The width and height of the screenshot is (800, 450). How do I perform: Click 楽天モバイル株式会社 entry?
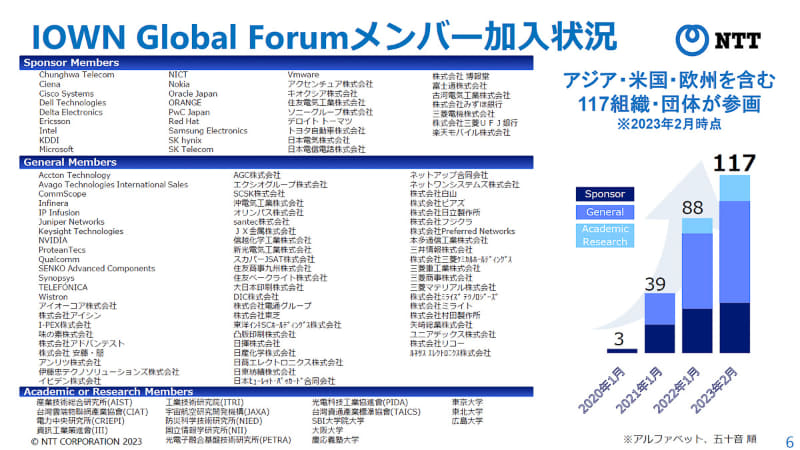click(471, 133)
